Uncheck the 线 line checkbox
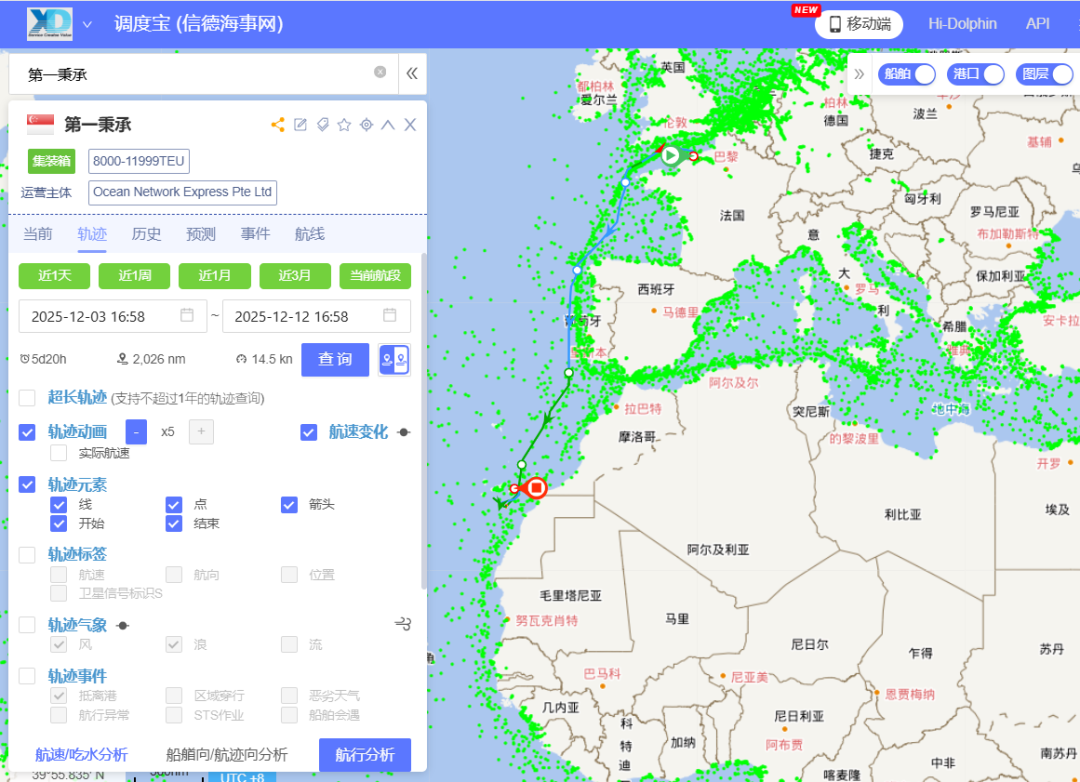This screenshot has height=782, width=1080. tap(59, 504)
